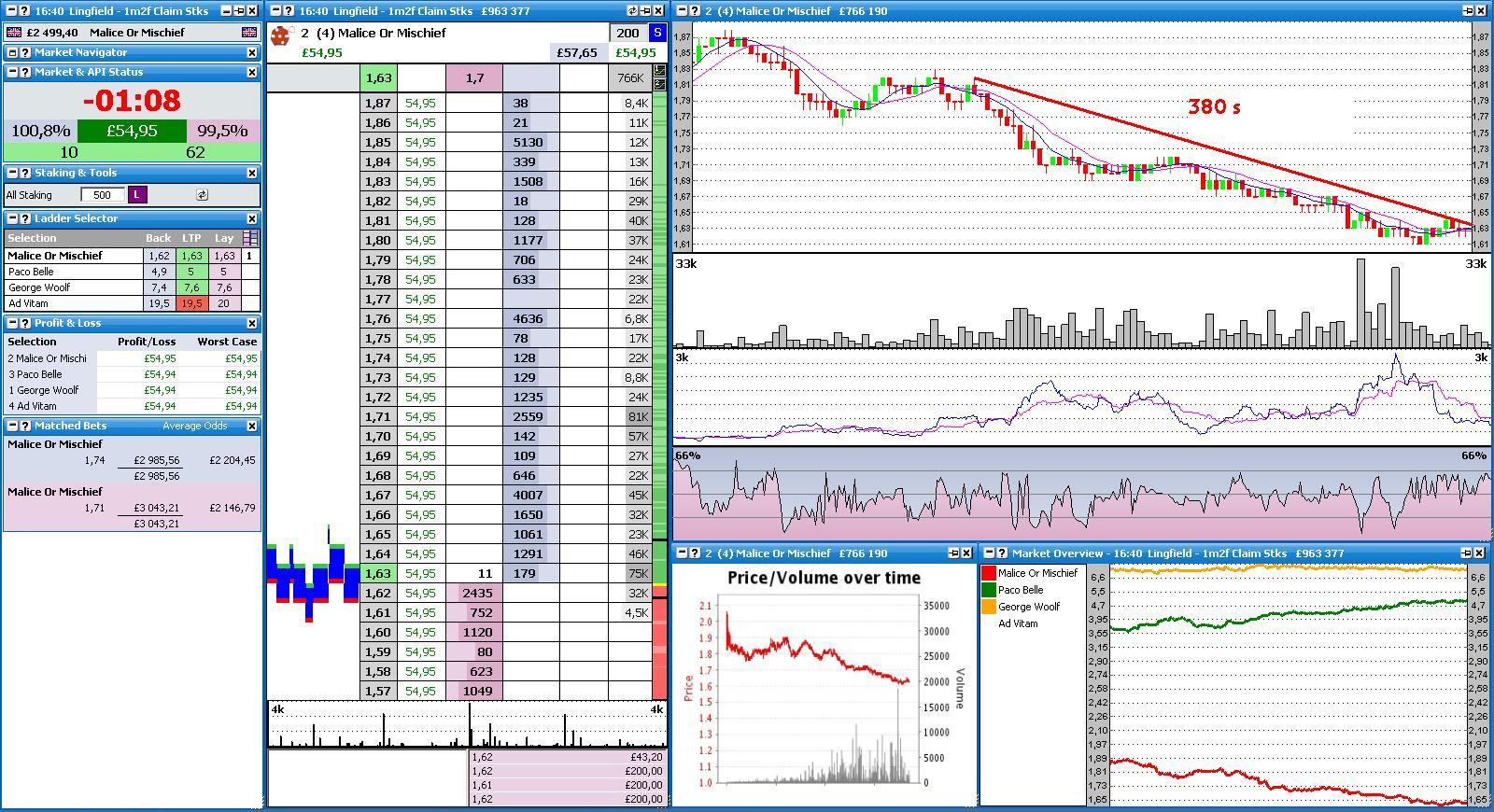This screenshot has height=812, width=1494.
Task: Click the refresh icon in Staking & Tools
Action: 202,195
